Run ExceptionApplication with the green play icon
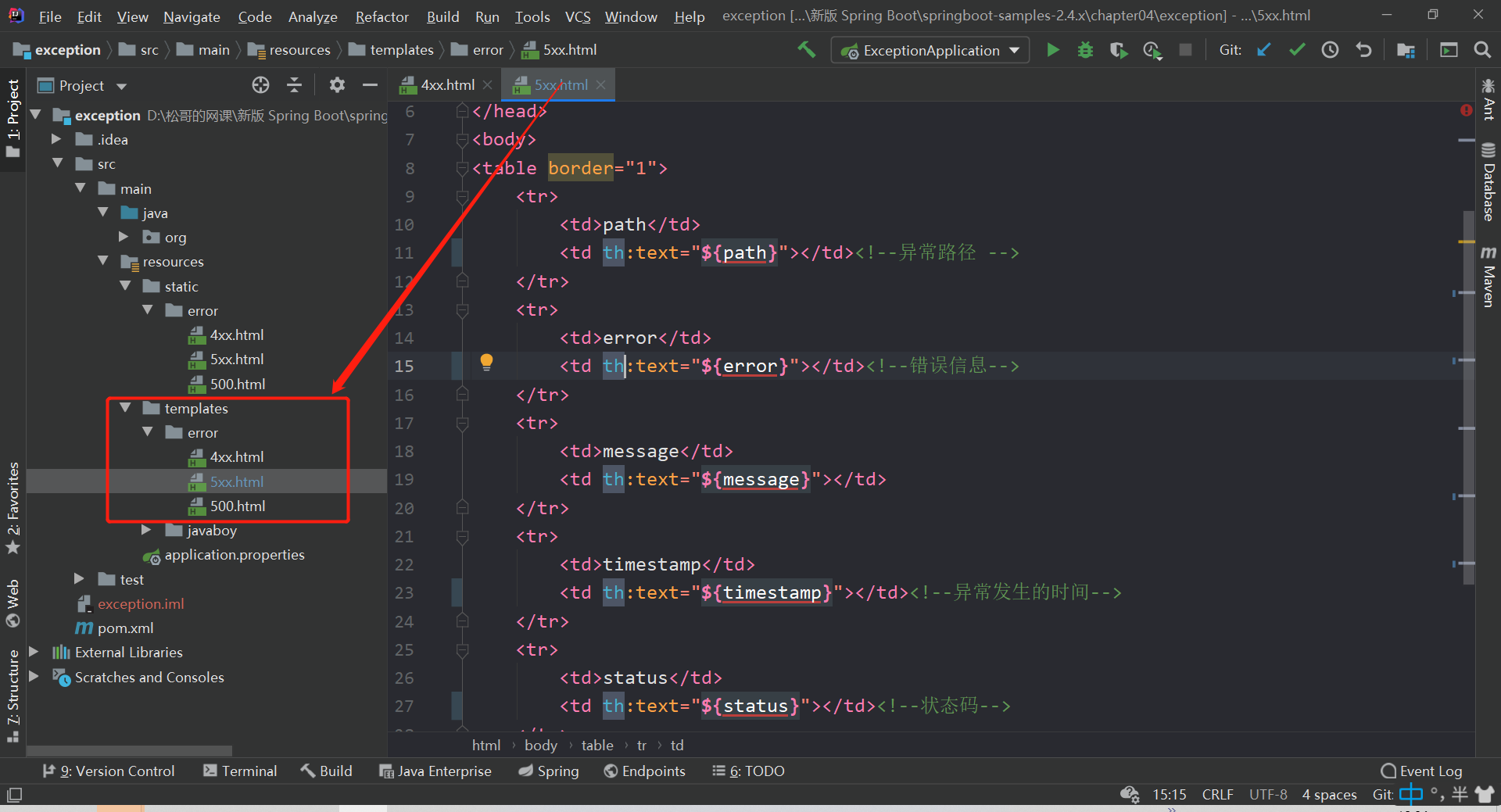Screen dimensions: 1501x812 pos(1053,50)
